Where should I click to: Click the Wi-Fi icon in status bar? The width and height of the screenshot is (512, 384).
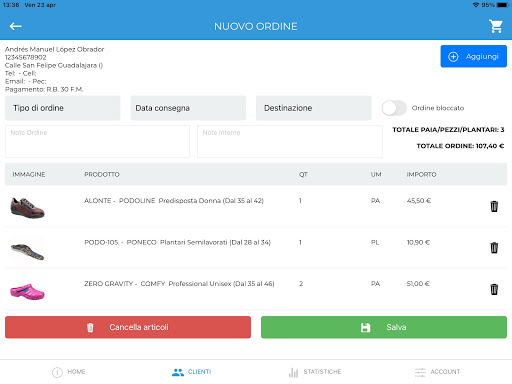click(x=476, y=5)
